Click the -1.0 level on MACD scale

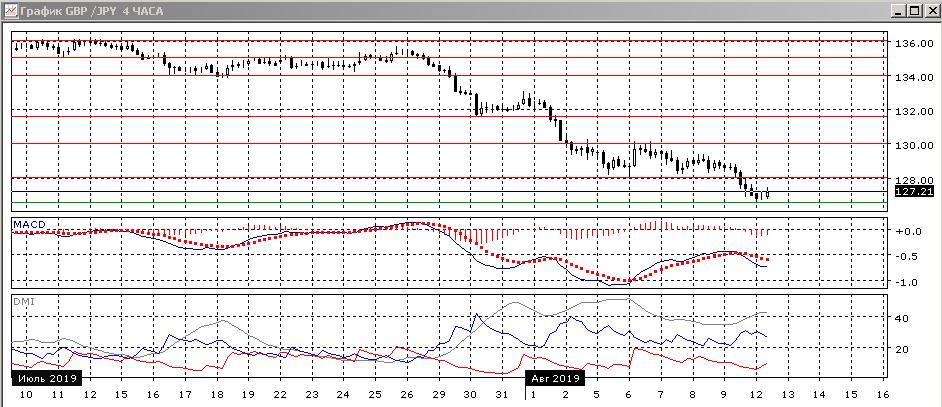pyautogui.click(x=906, y=282)
